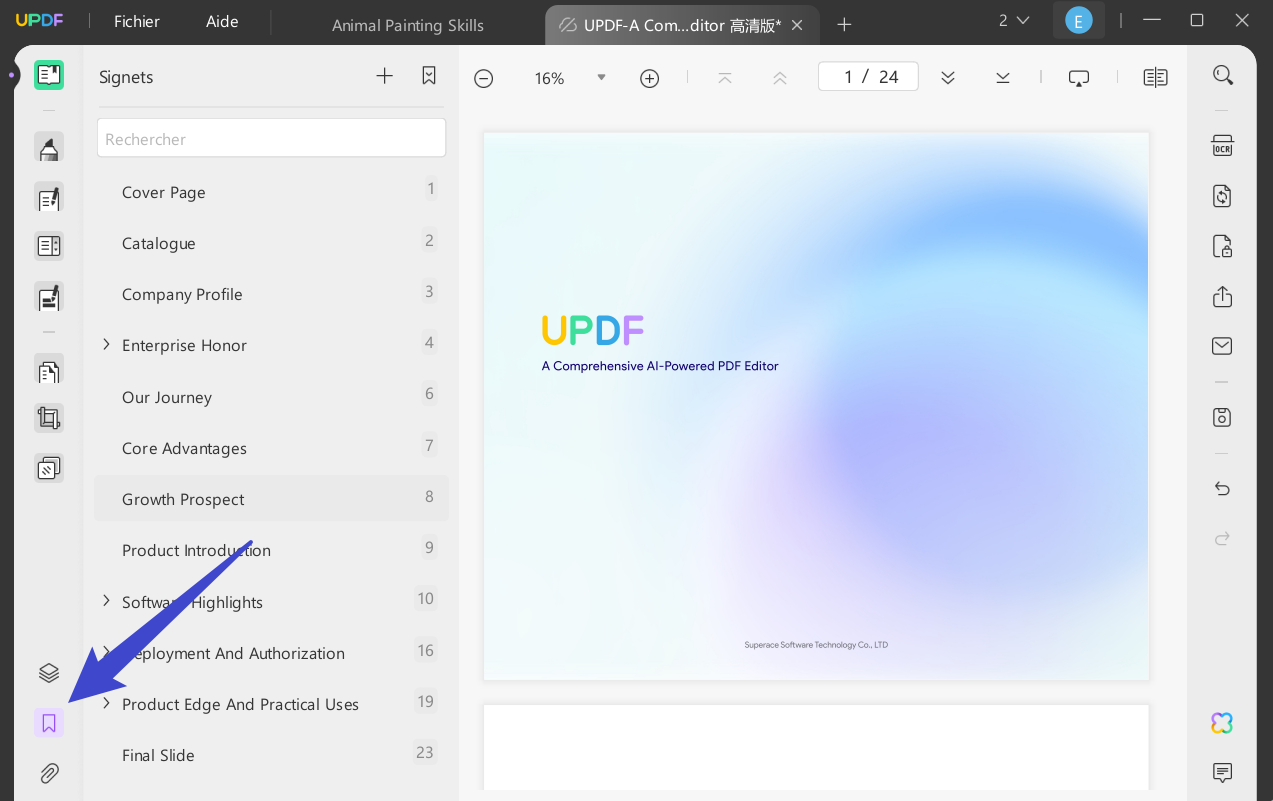Open the Edit PDF tool
1273x801 pixels.
point(49,198)
